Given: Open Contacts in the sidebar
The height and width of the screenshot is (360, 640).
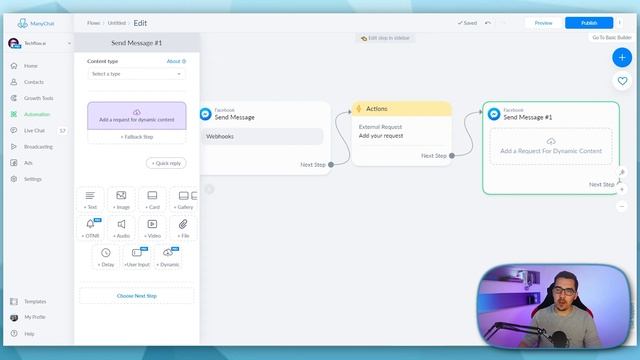Looking at the screenshot, I should pyautogui.click(x=34, y=82).
